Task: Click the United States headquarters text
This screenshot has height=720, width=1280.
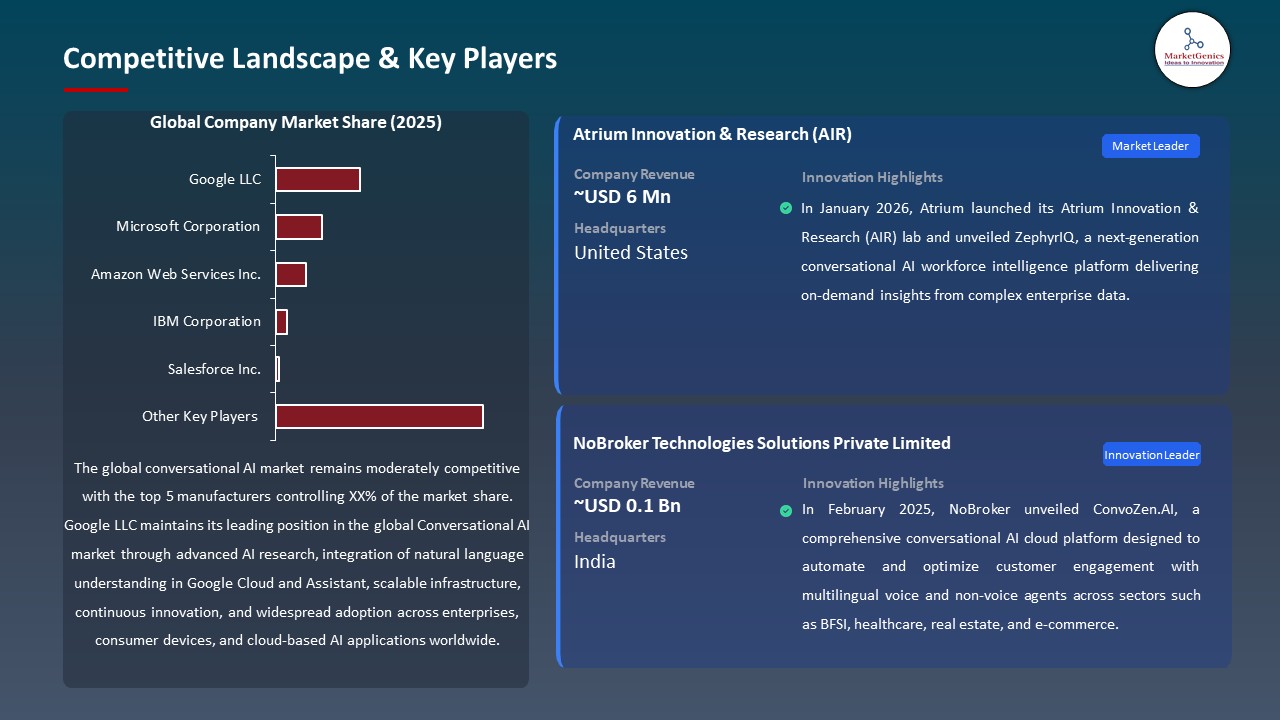Action: tap(630, 252)
